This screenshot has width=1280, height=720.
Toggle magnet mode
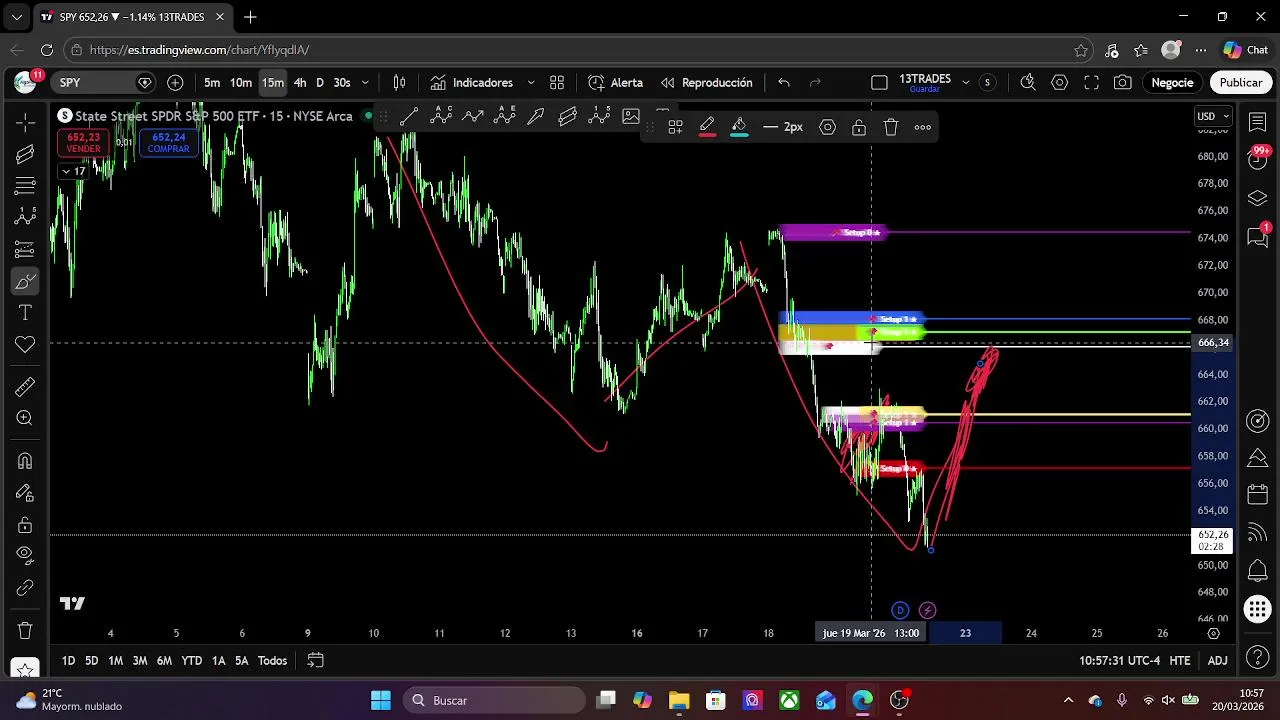[25, 461]
